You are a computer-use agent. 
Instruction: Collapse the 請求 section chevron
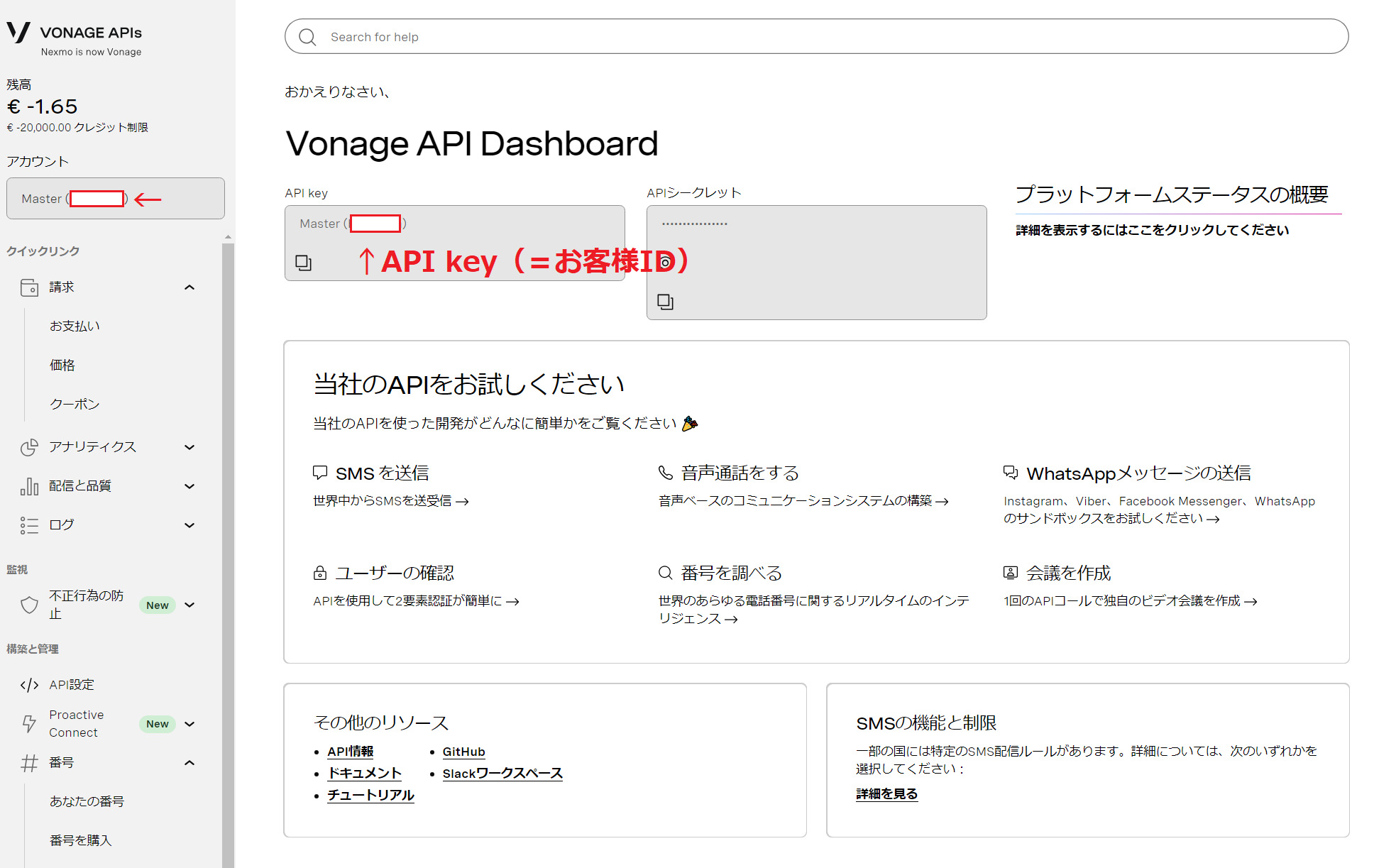pyautogui.click(x=189, y=287)
